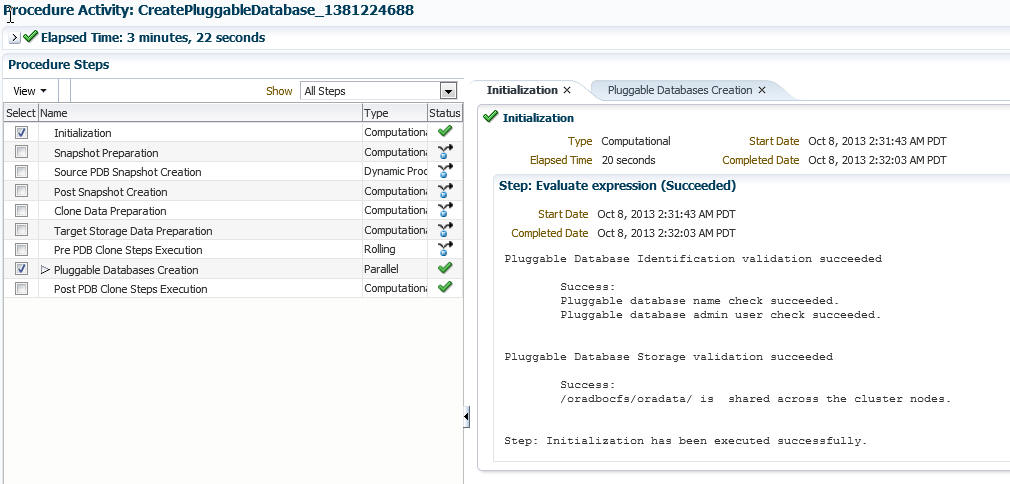Click Target Storage Data Preparation status icon
The height and width of the screenshot is (484, 1010).
(x=444, y=229)
